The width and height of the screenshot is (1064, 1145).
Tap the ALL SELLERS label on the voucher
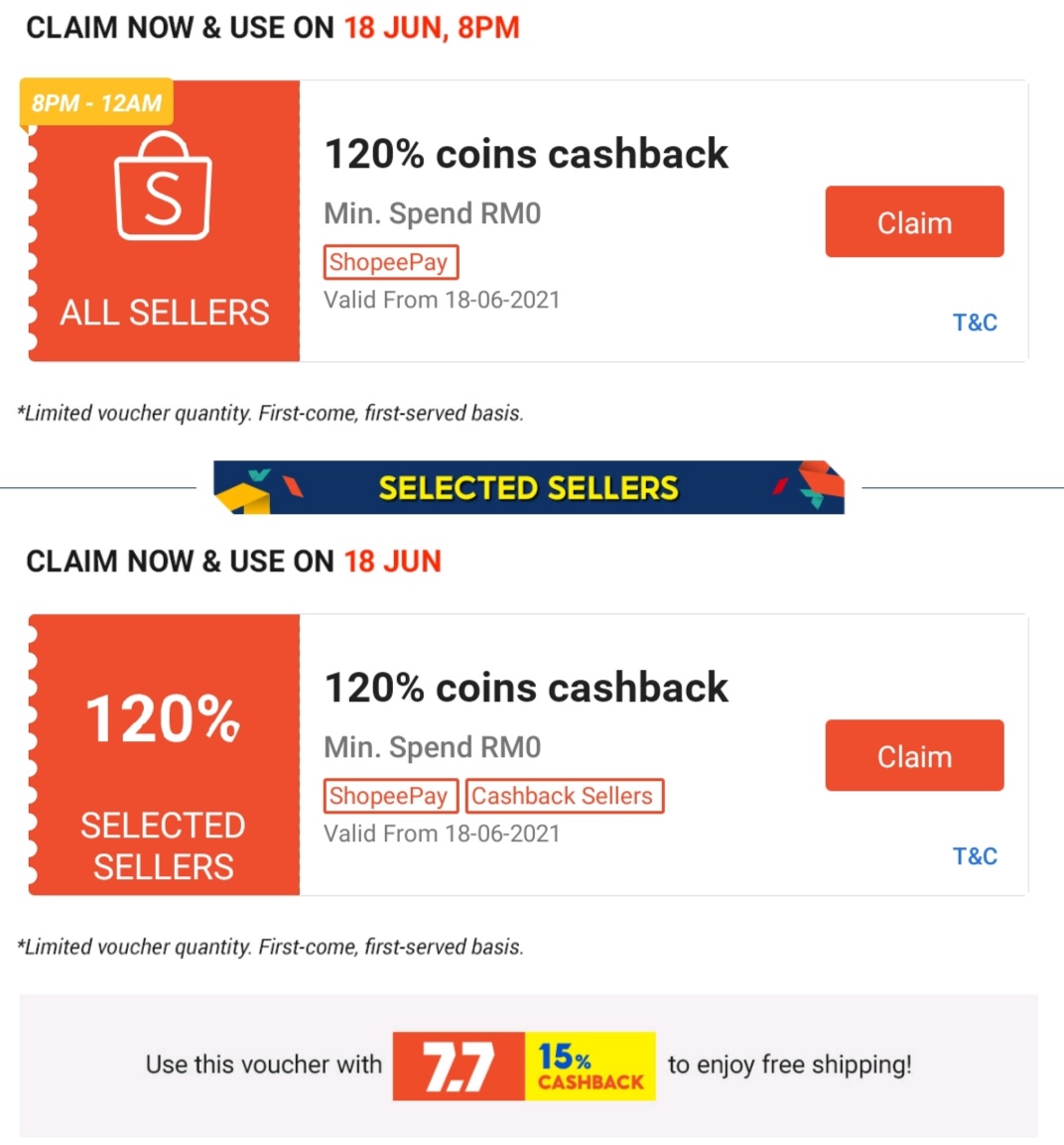pyautogui.click(x=164, y=313)
